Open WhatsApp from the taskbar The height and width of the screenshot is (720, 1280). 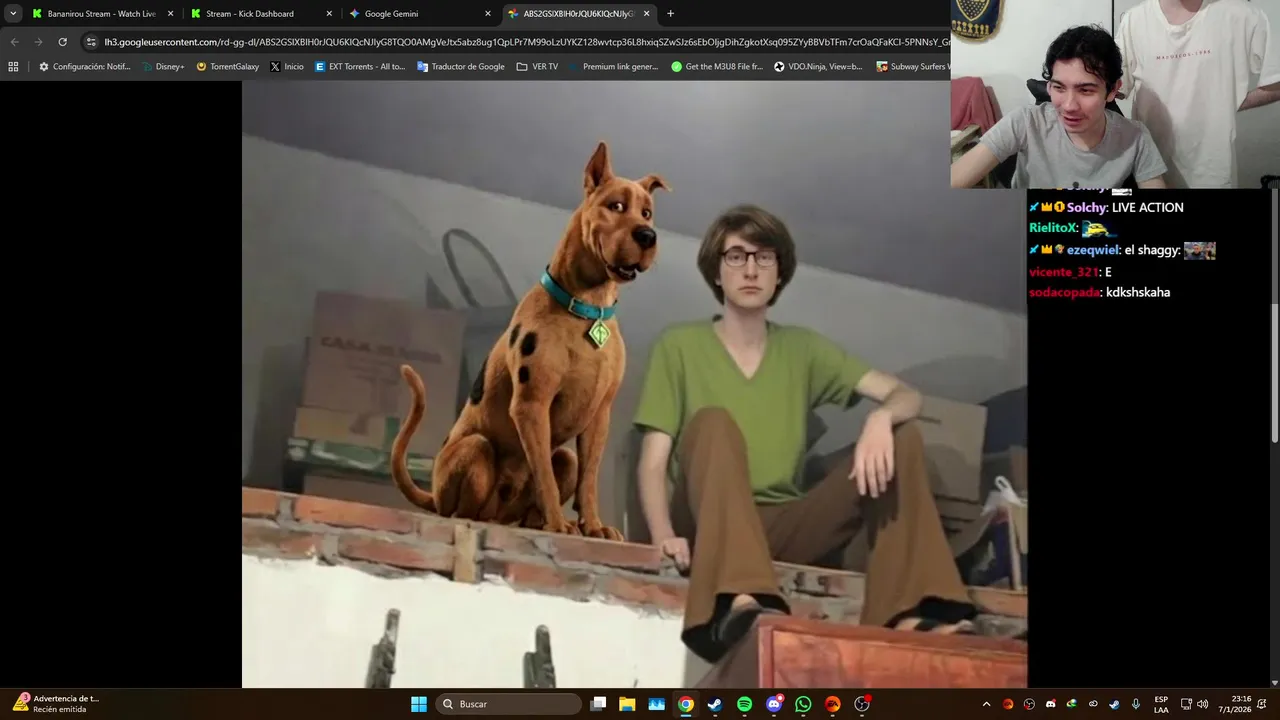[803, 704]
